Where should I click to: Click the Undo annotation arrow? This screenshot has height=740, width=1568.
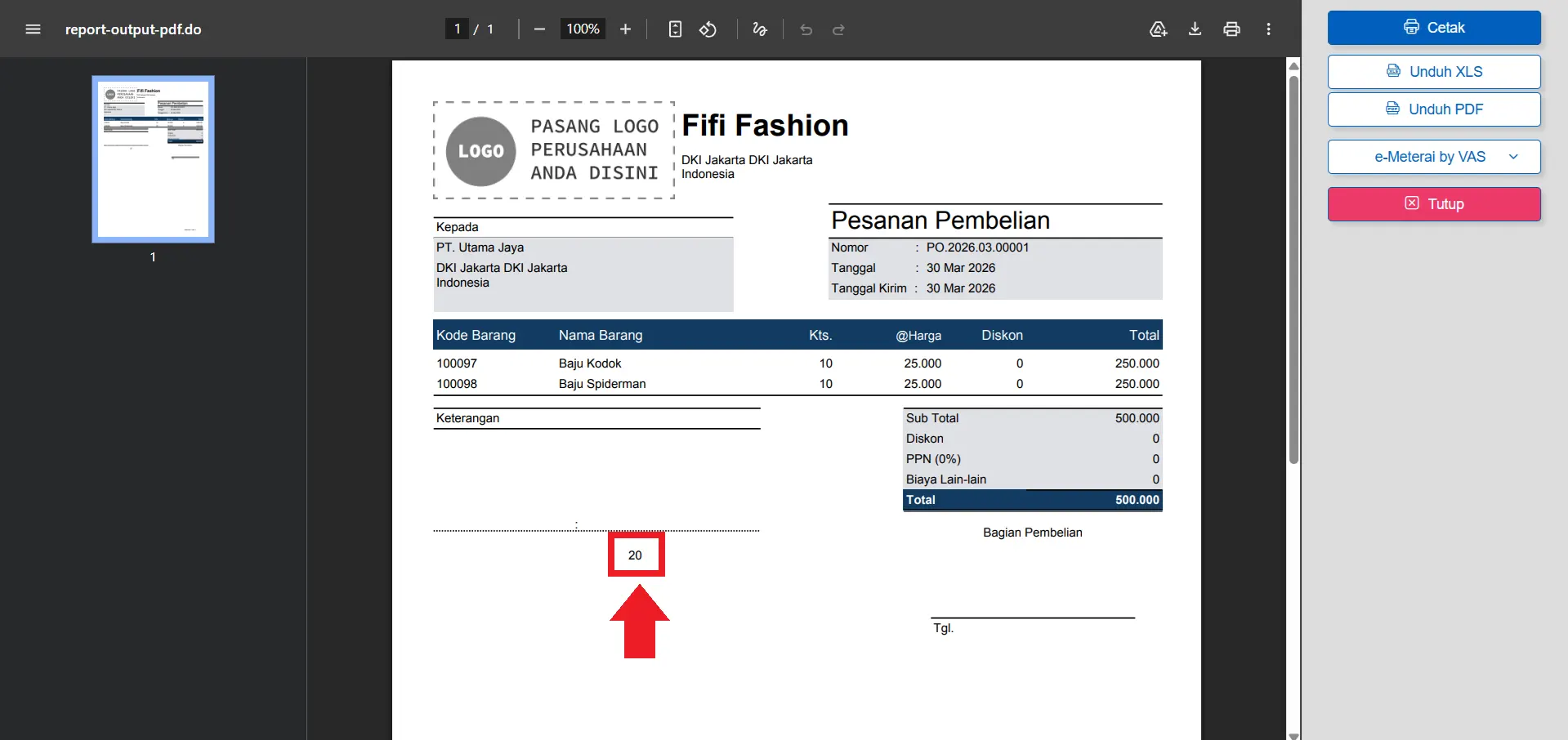(x=806, y=29)
